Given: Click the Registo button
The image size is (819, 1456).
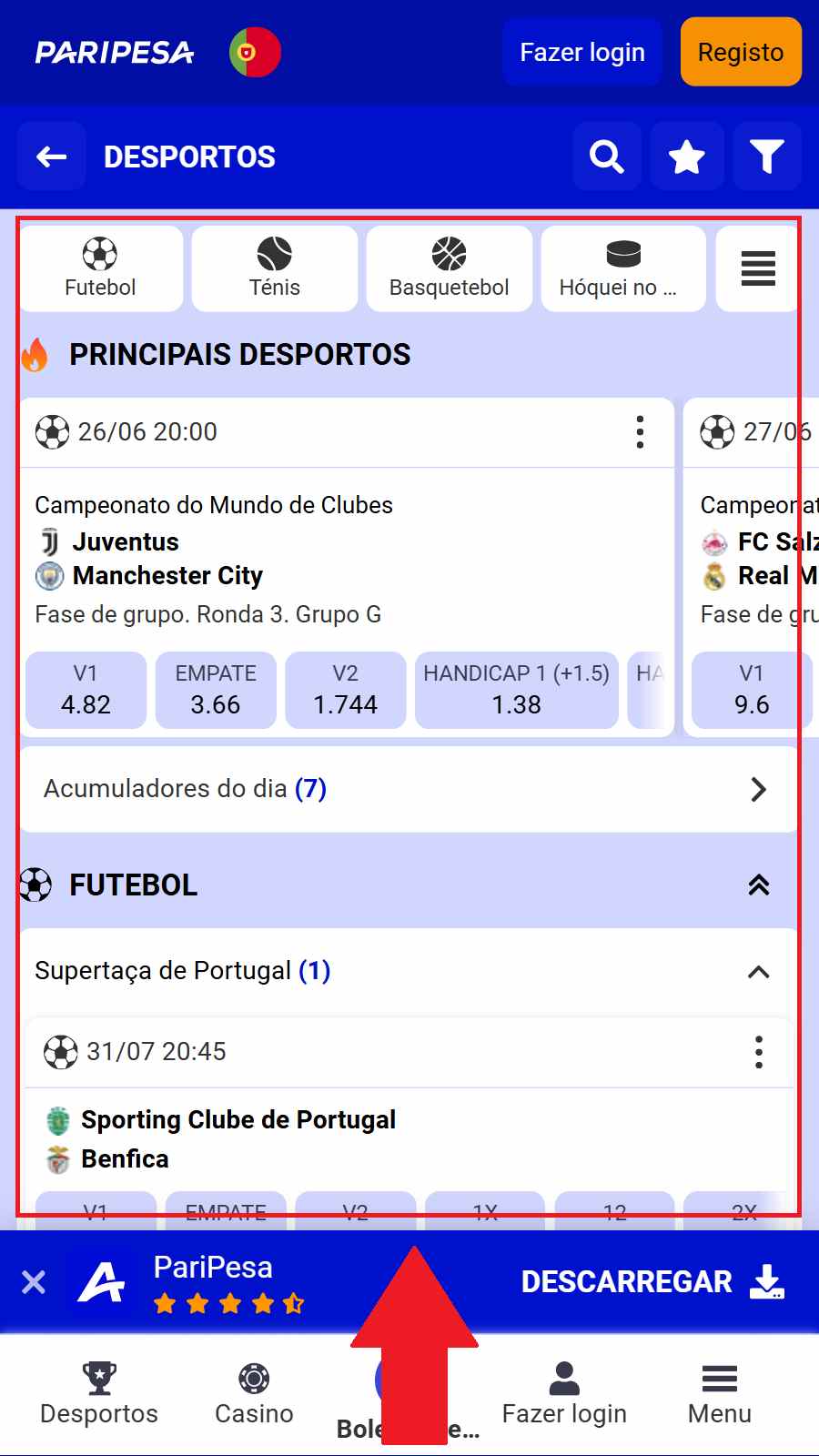Looking at the screenshot, I should 741,52.
